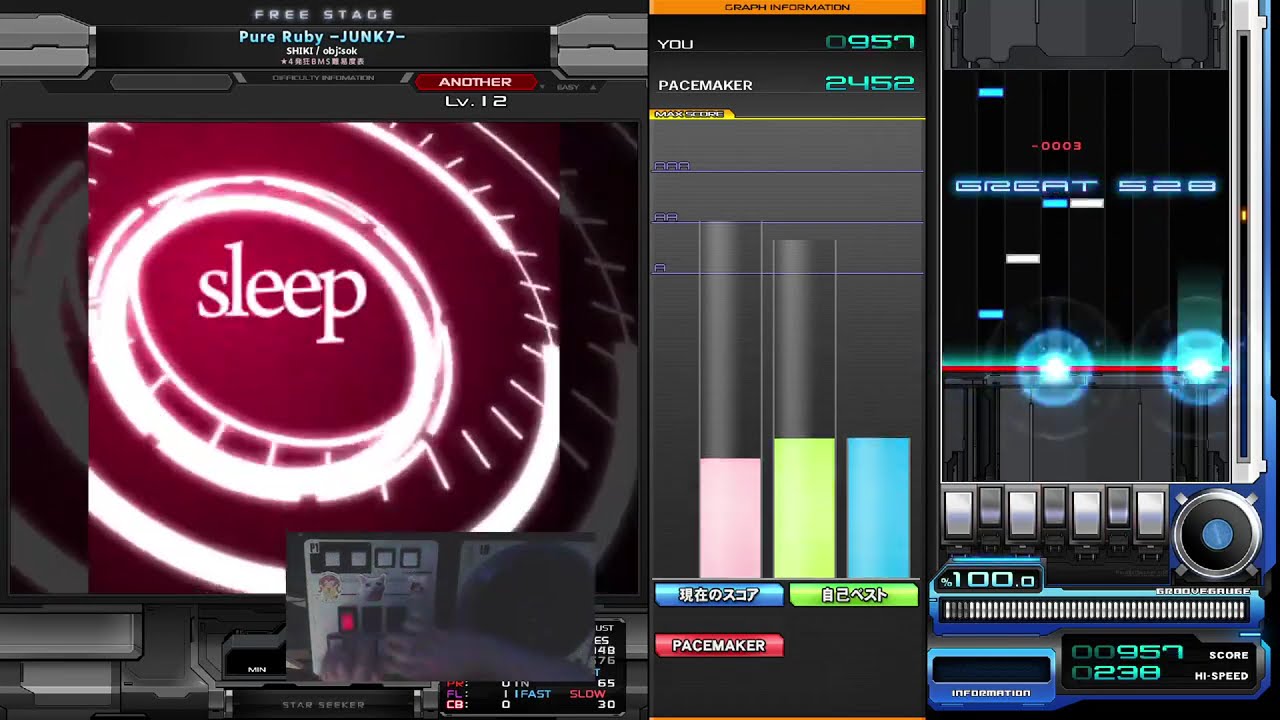Click the blue falling note at the lane top
Image resolution: width=1280 pixels, height=720 pixels.
tap(990, 93)
